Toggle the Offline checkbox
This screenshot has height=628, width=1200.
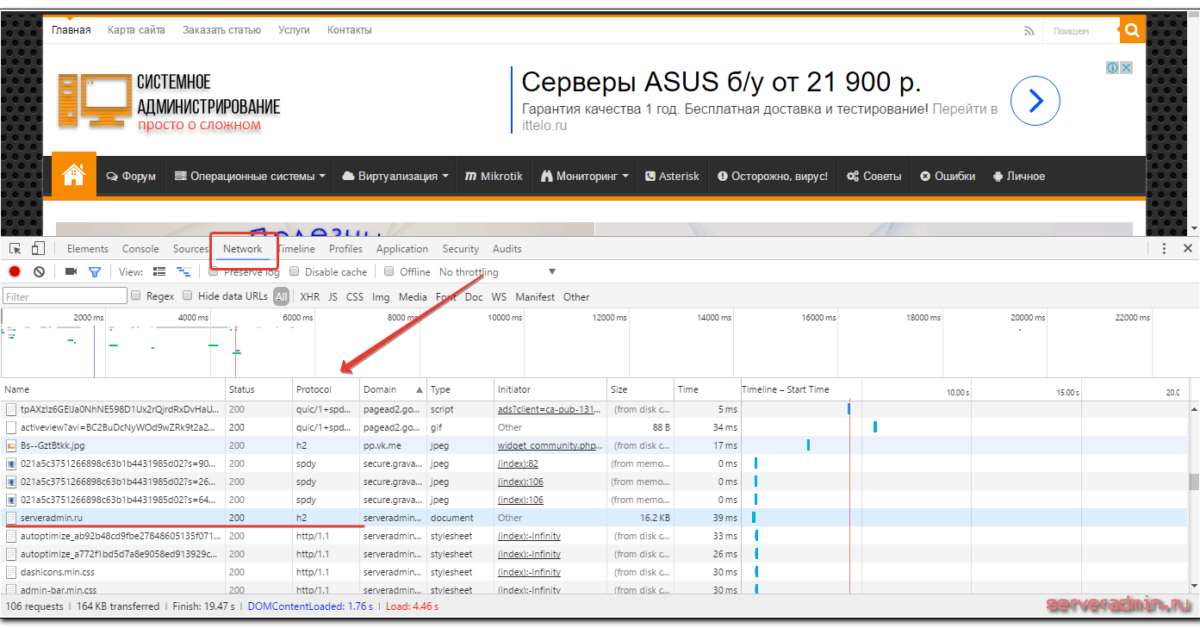coord(388,271)
